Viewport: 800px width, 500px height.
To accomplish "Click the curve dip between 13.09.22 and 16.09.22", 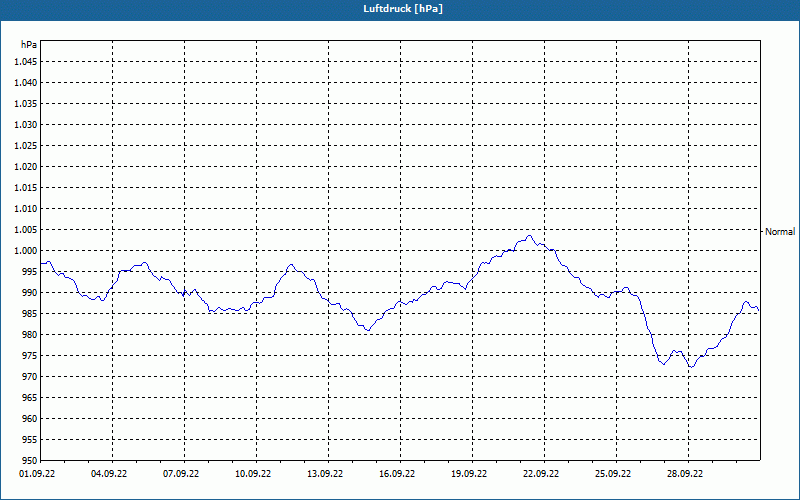I will 367,330.
